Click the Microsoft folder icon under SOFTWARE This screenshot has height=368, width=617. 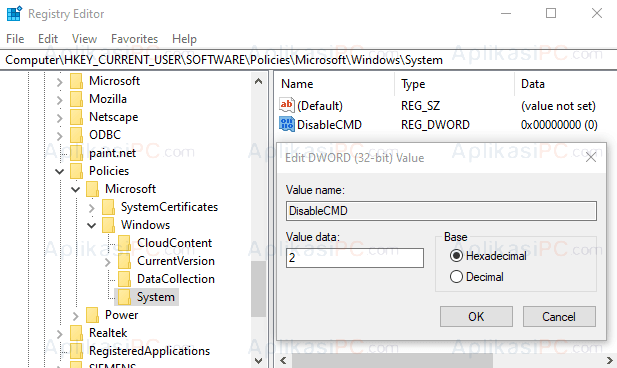click(x=76, y=81)
